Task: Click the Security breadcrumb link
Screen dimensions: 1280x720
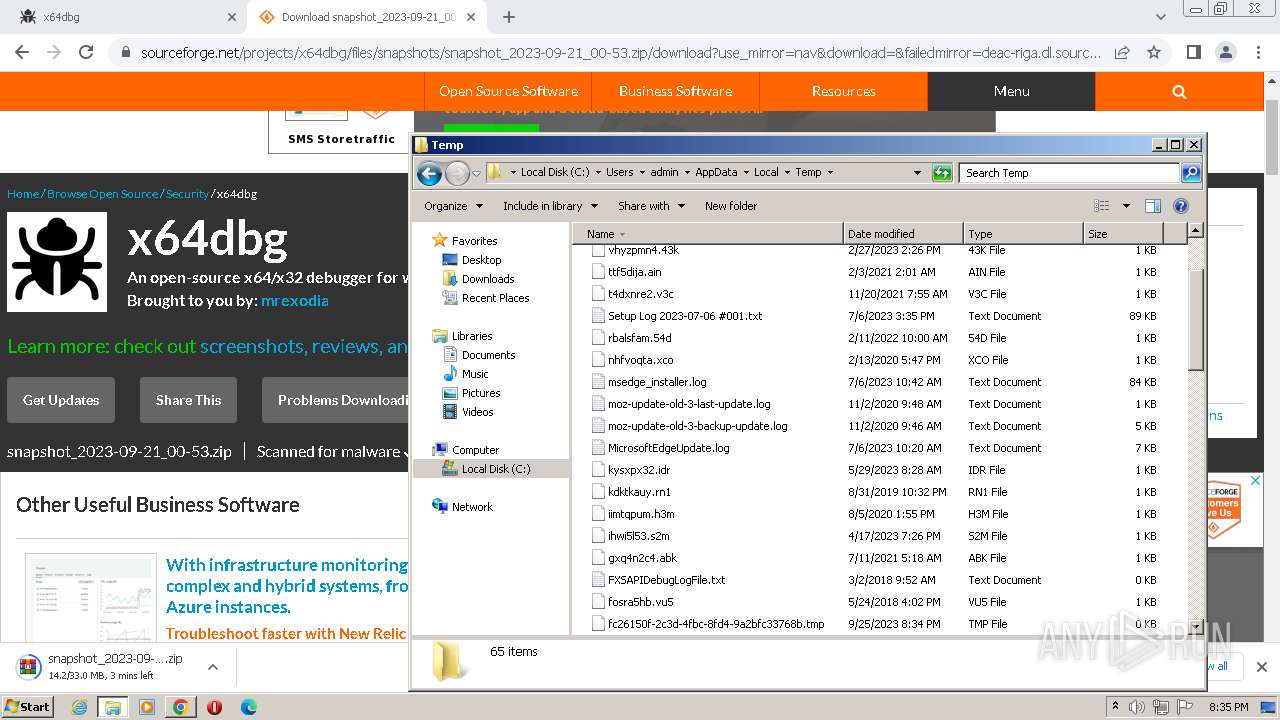Action: [187, 194]
